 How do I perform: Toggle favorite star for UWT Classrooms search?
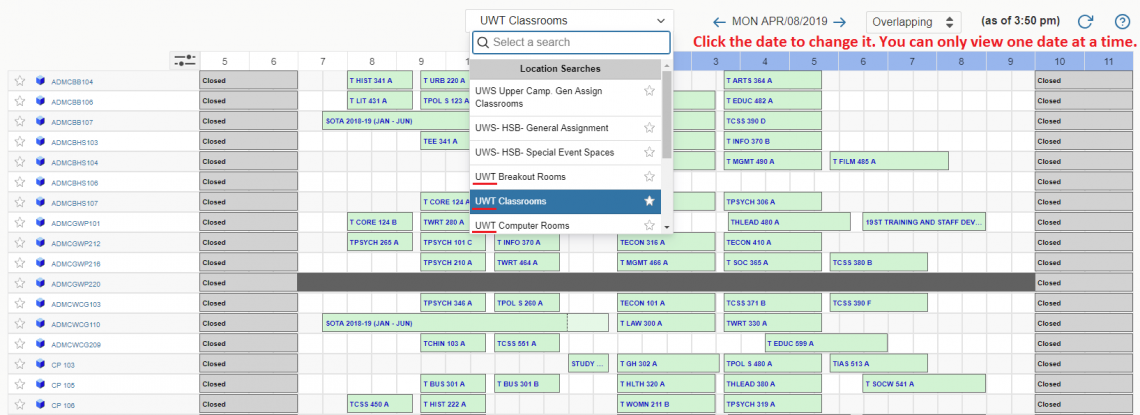coord(649,201)
